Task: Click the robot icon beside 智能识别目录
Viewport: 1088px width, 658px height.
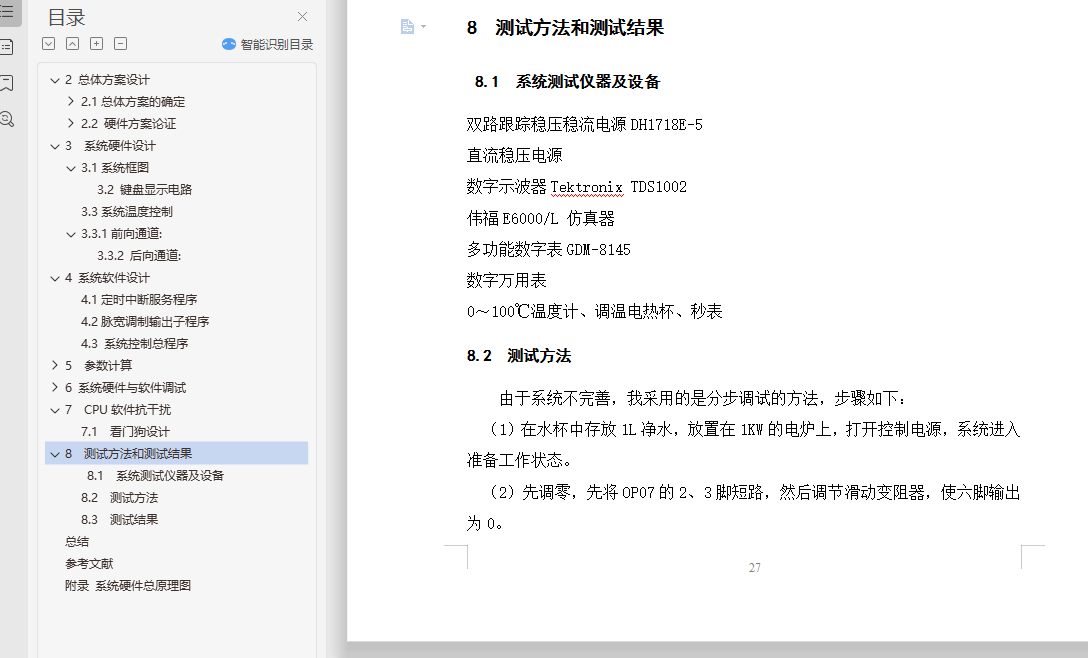Action: coord(229,44)
